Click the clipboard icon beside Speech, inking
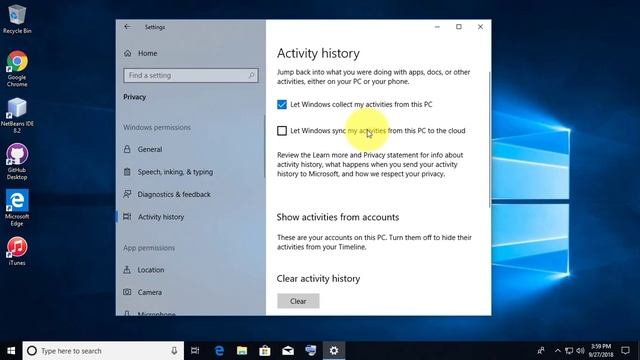 [x=127, y=172]
